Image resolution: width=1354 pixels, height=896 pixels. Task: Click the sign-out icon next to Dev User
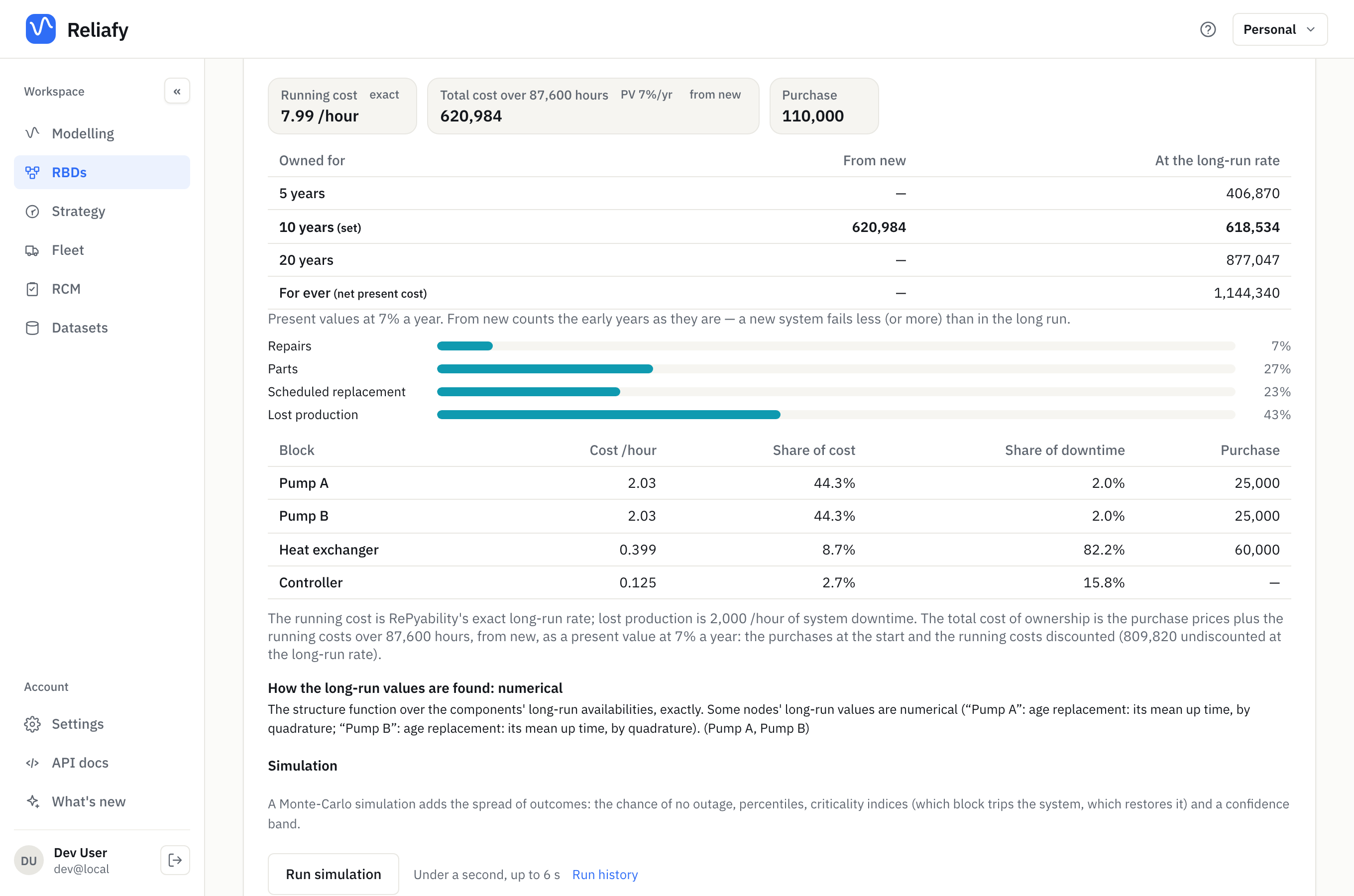[175, 860]
